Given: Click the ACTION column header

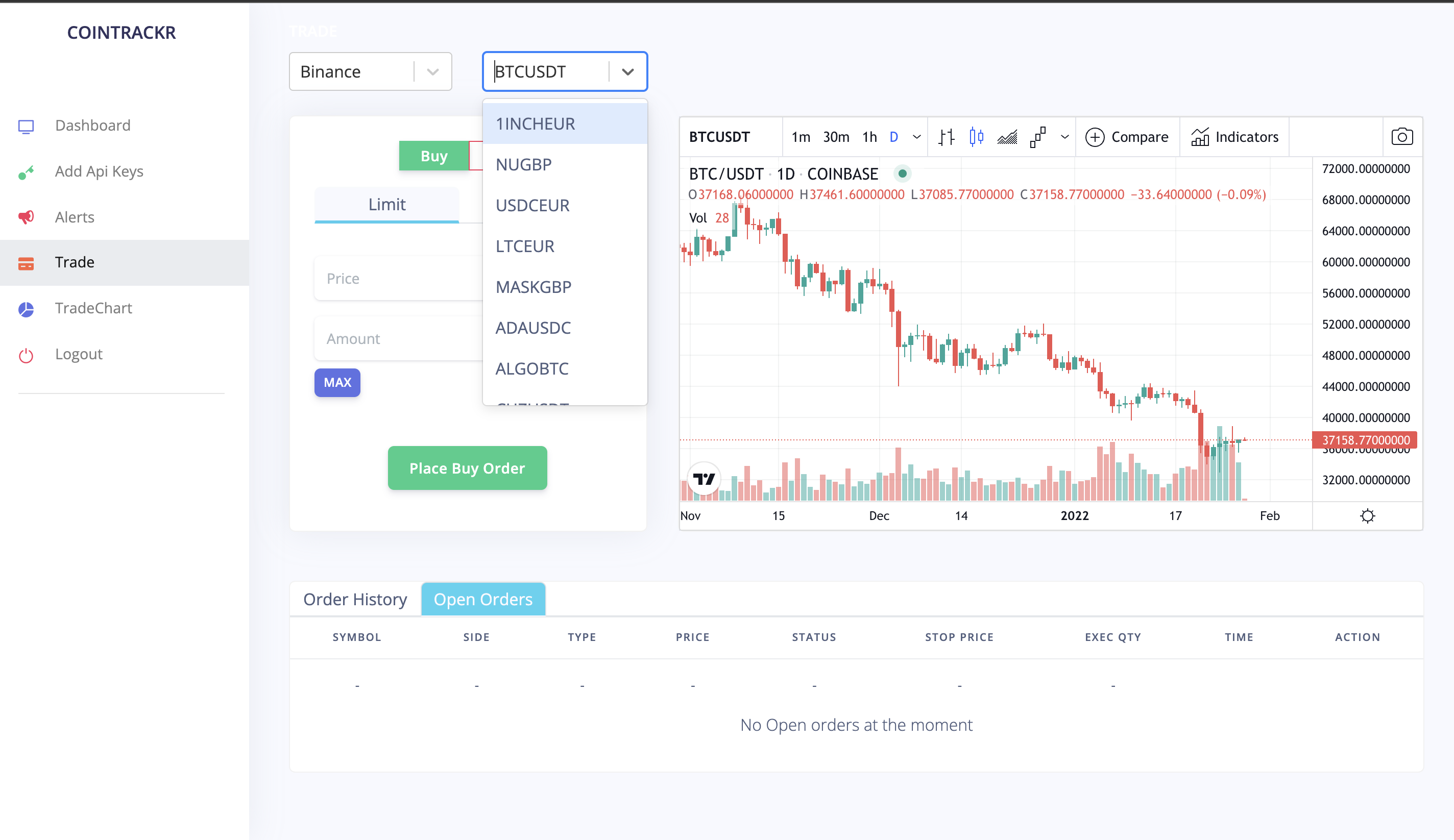Looking at the screenshot, I should point(1357,637).
